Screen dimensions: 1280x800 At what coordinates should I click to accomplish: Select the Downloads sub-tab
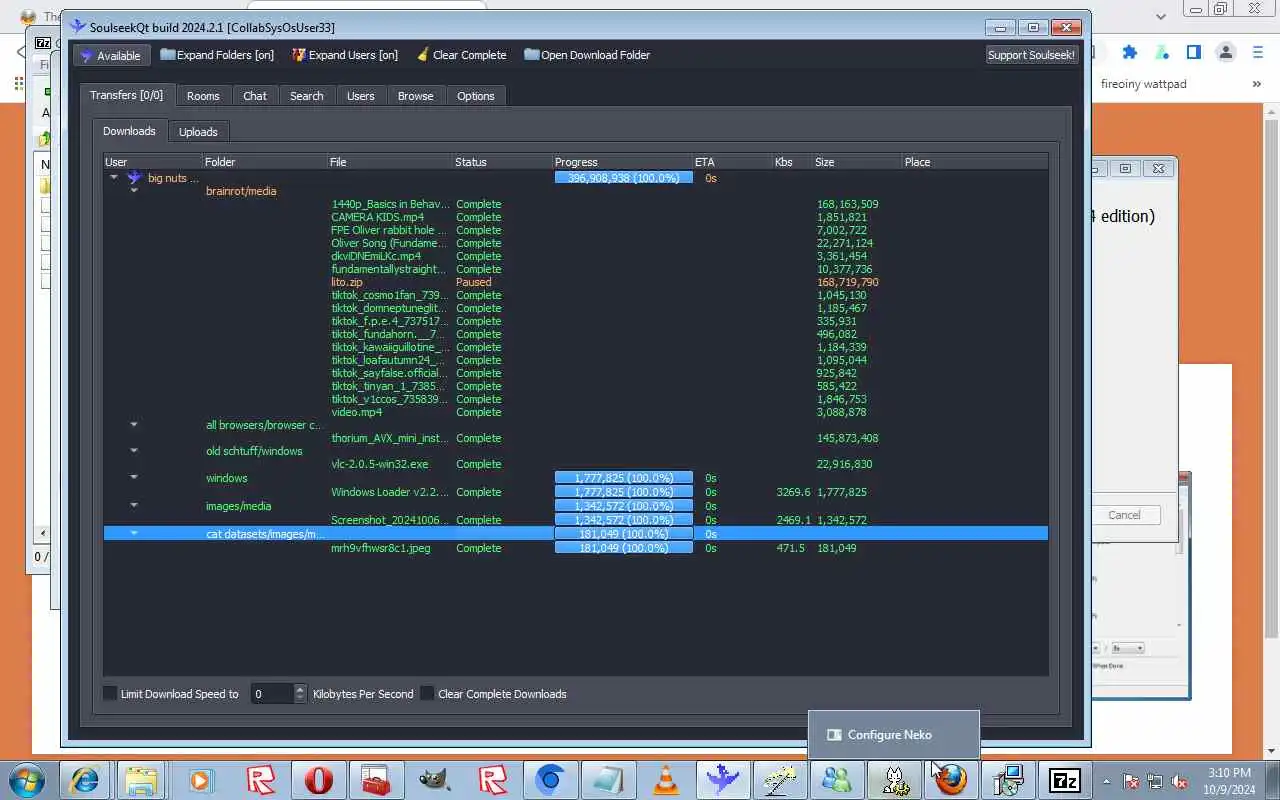point(129,131)
